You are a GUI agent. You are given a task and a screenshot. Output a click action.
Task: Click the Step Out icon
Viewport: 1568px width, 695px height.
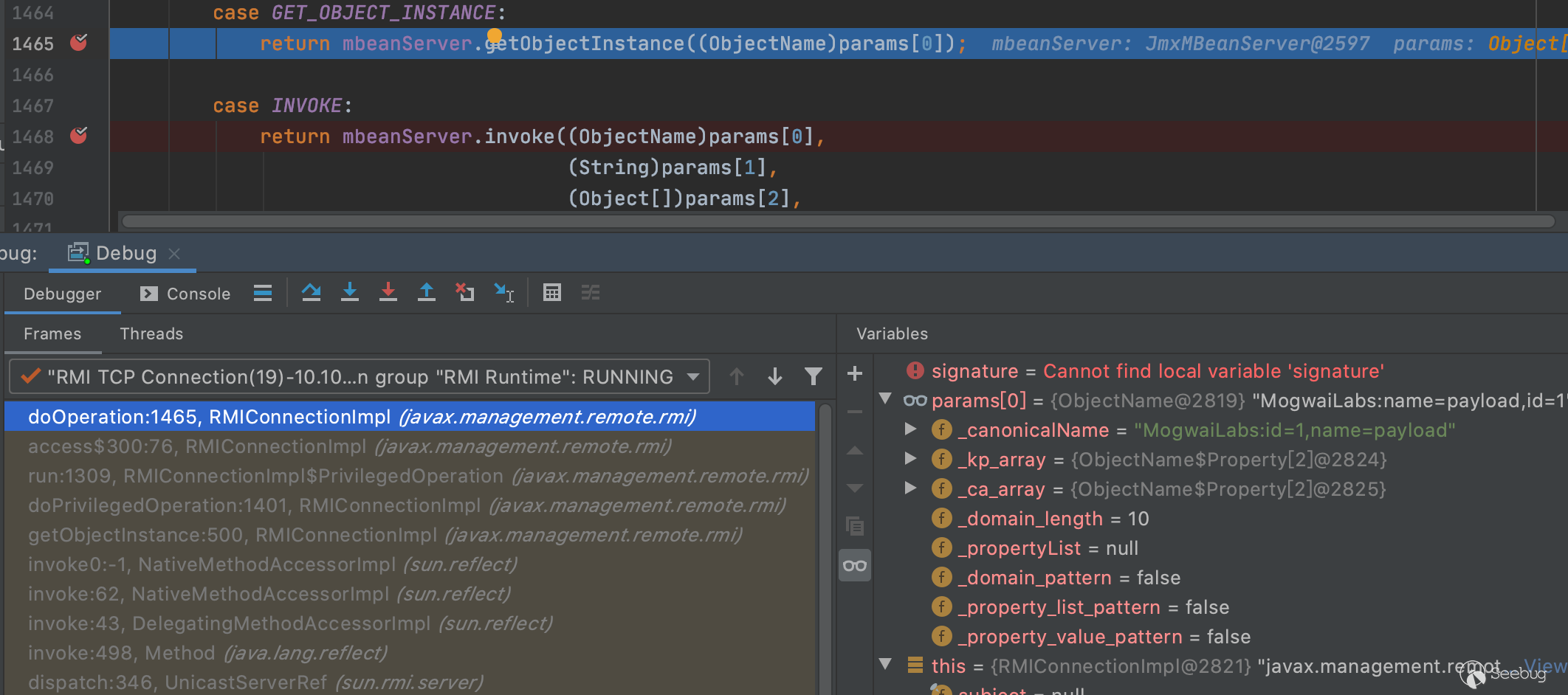click(x=427, y=293)
